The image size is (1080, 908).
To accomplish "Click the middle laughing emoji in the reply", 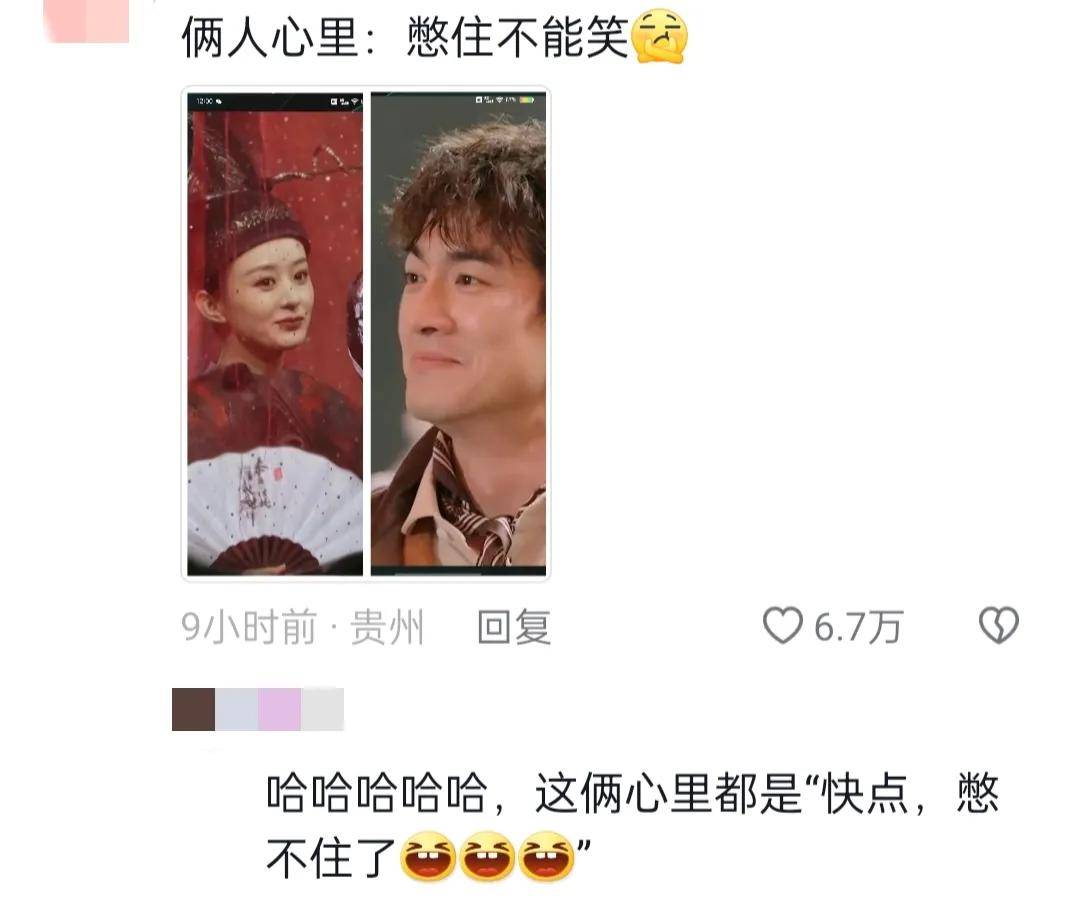I will point(487,856).
